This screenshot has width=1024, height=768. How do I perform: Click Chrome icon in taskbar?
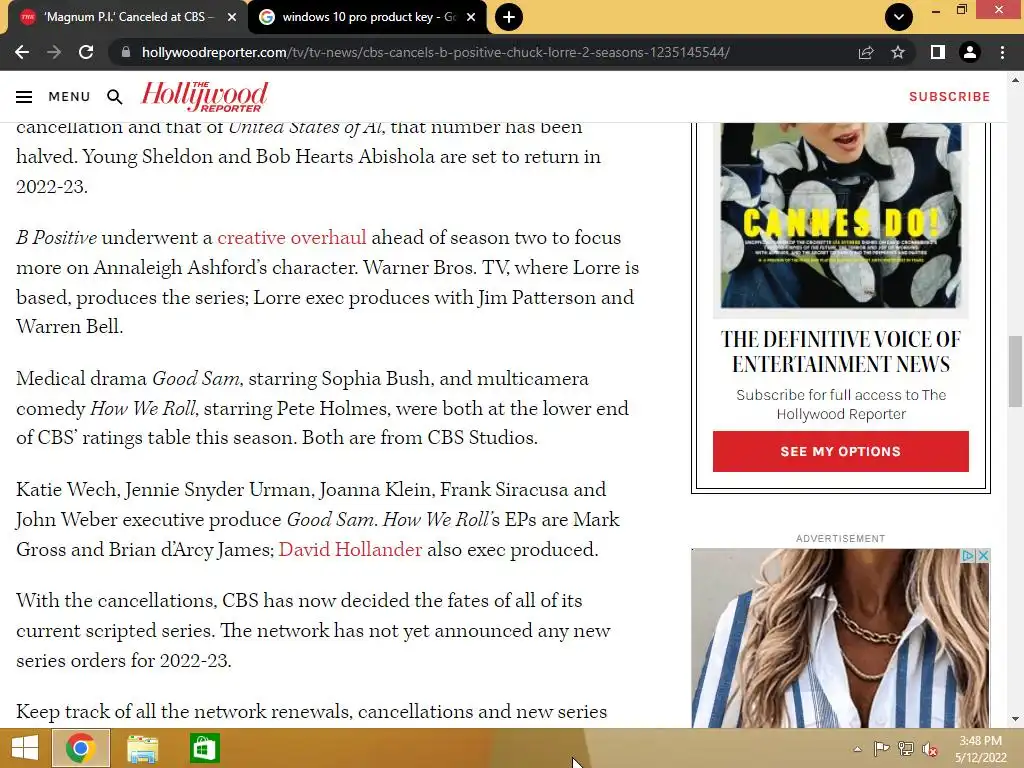(x=80, y=748)
